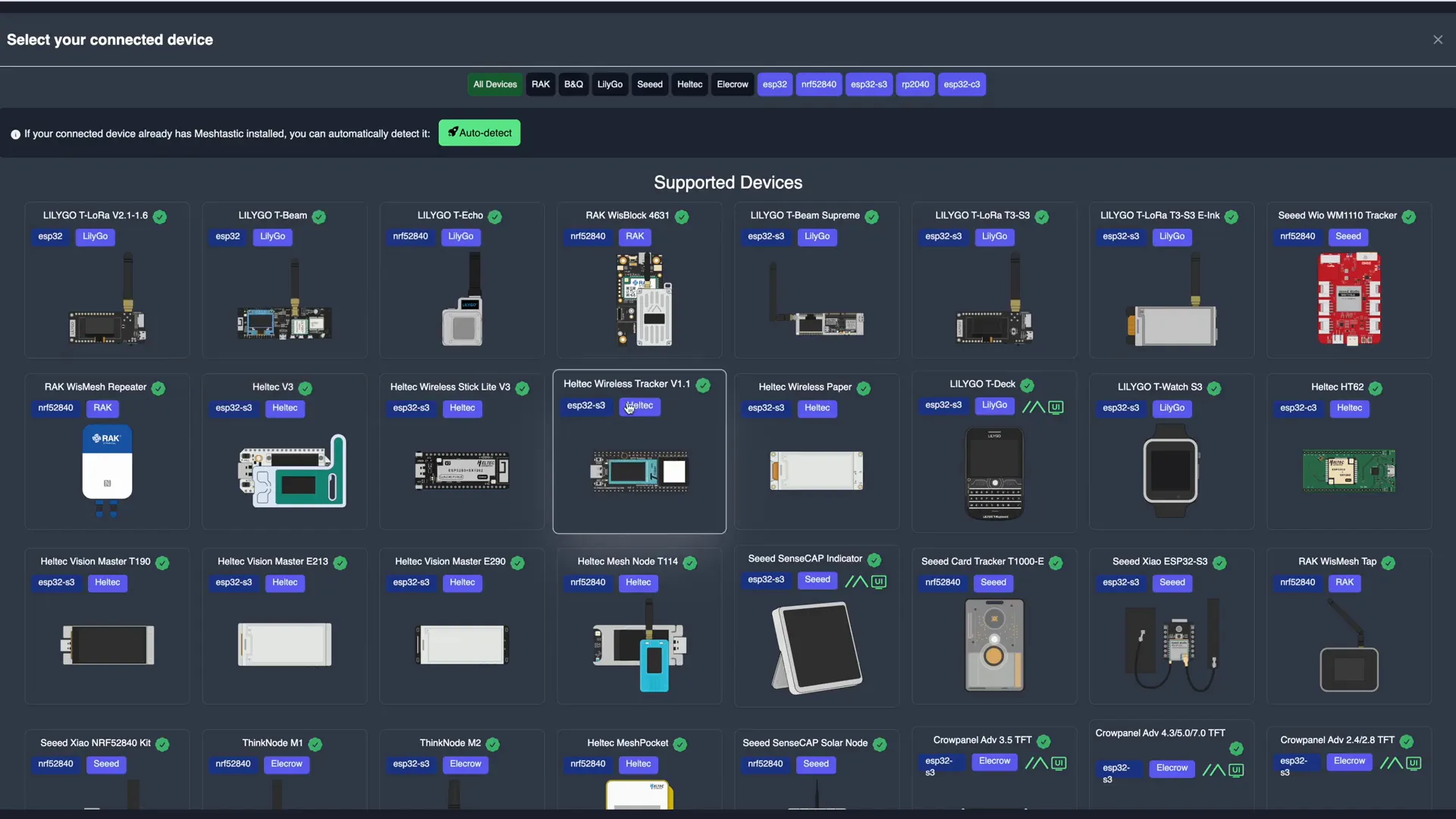
Task: Filter devices by B&Q vendor
Action: 573,84
